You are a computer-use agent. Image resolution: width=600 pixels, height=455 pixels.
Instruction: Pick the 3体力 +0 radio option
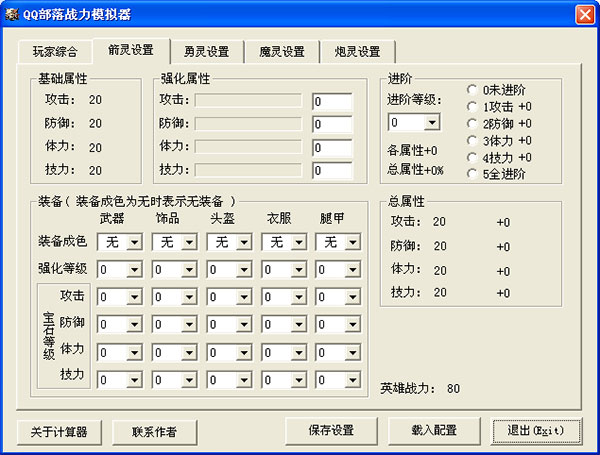(x=499, y=141)
